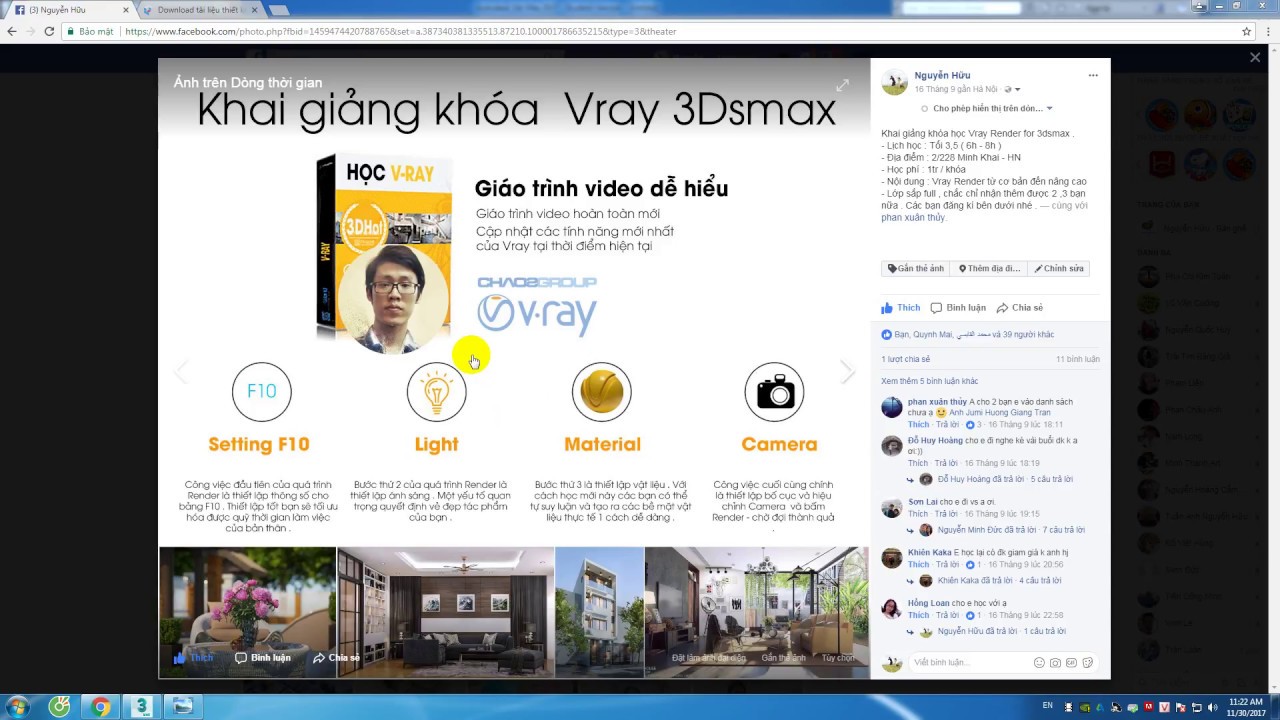Open Sơn Lai commenter name

coord(924,502)
